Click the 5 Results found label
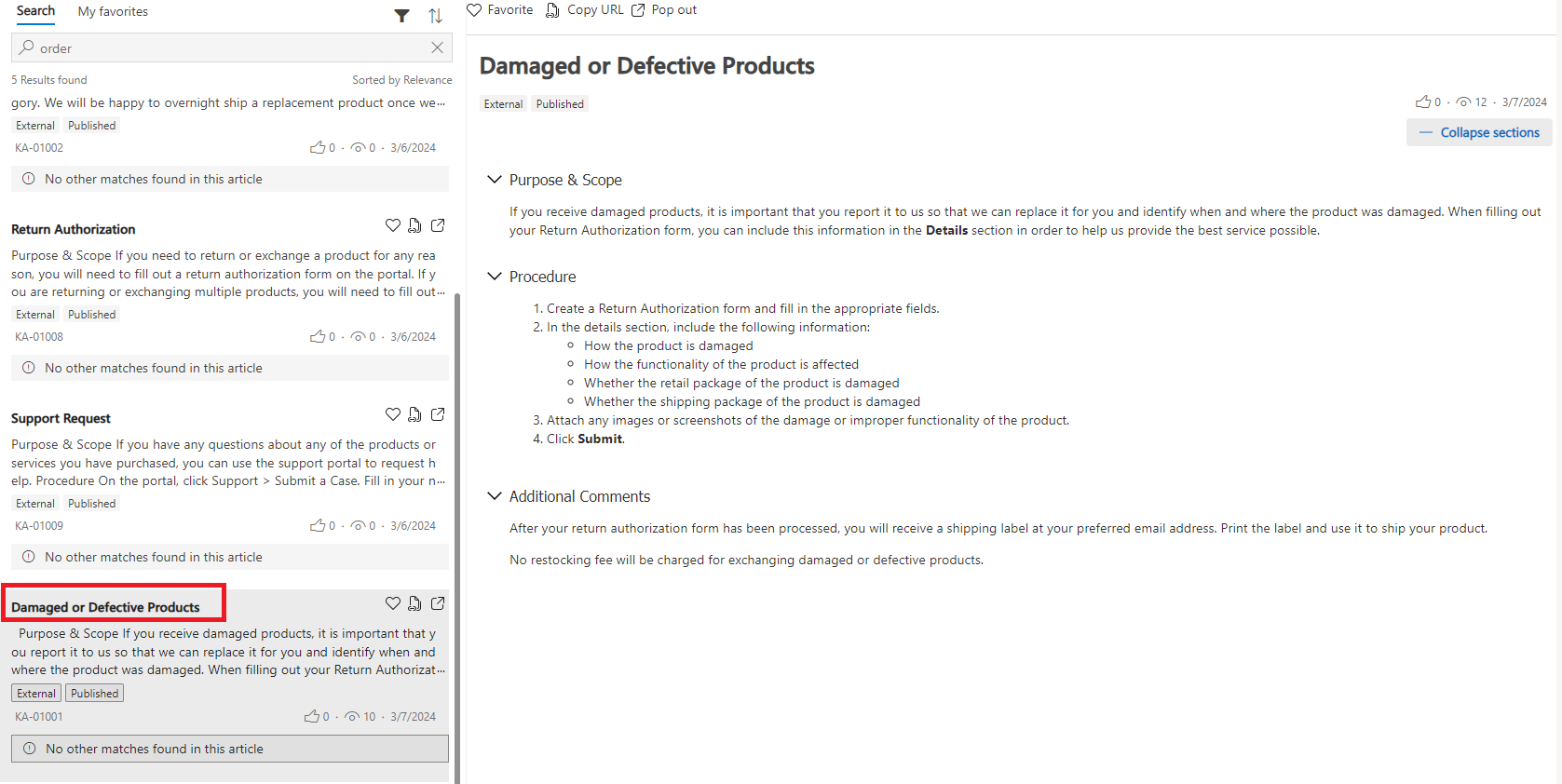Screen dimensions: 1562x784 click(x=49, y=80)
